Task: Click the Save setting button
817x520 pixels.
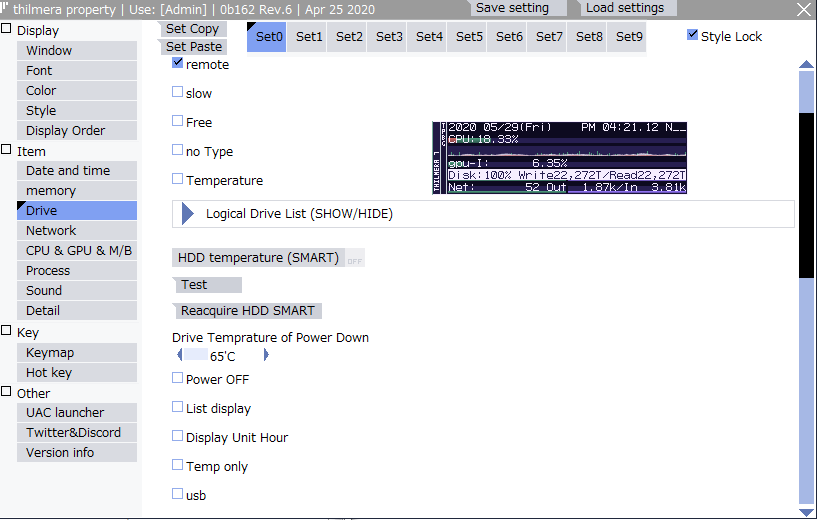Action: [x=518, y=8]
